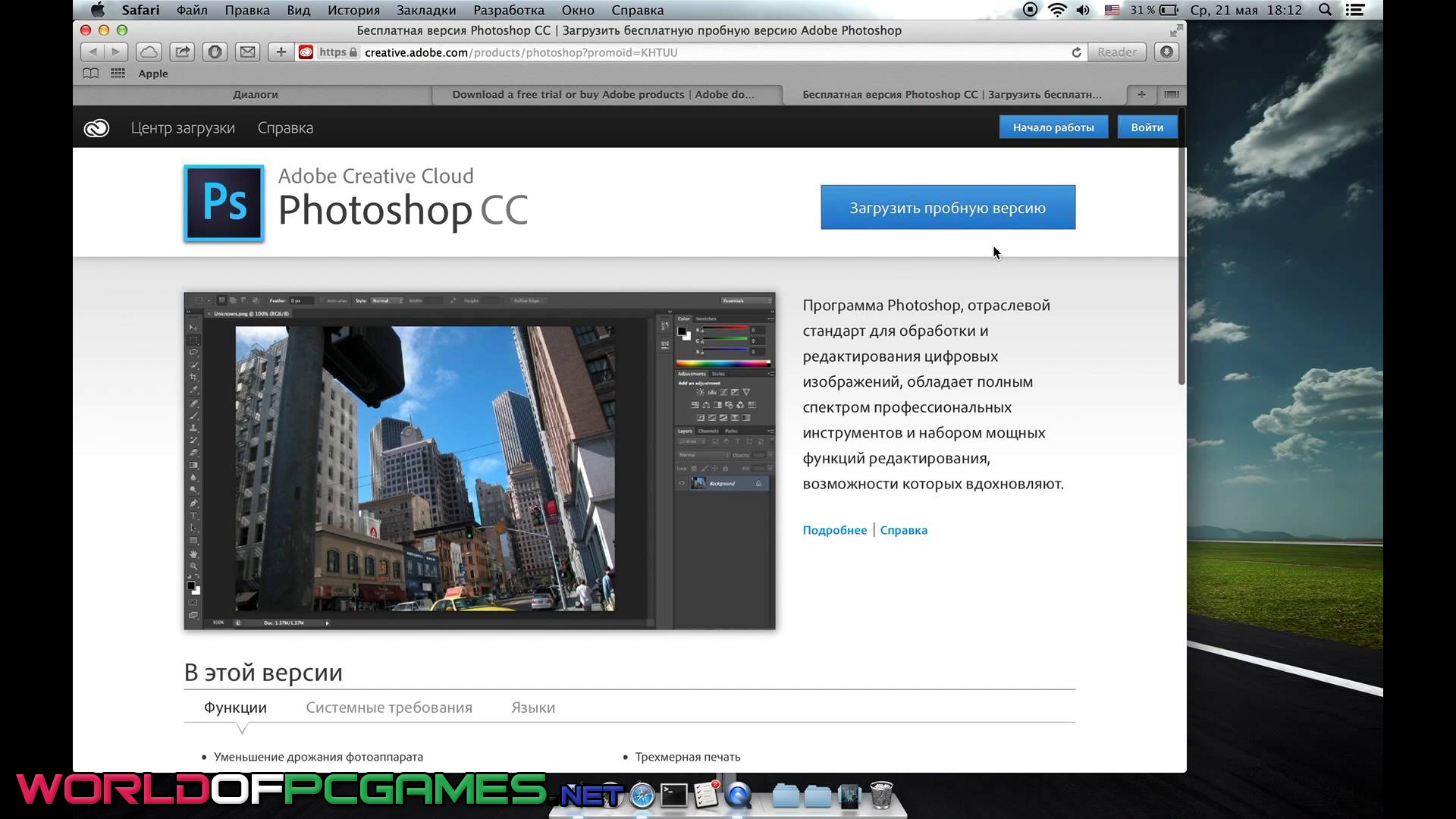1456x819 pixels.
Task: Click the hand-icon toolbar button
Action: (x=215, y=52)
